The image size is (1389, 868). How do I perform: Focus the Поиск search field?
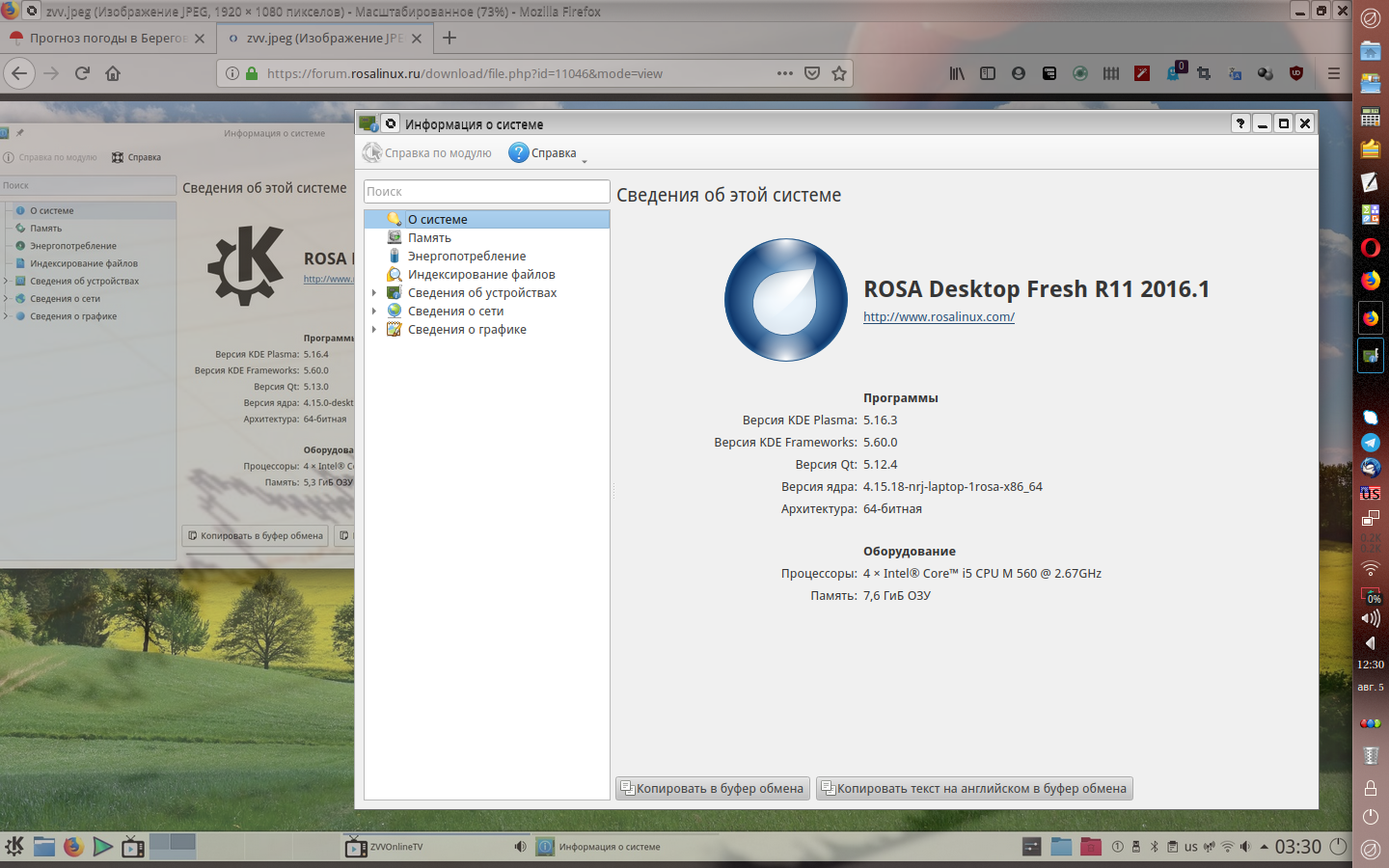tap(487, 191)
